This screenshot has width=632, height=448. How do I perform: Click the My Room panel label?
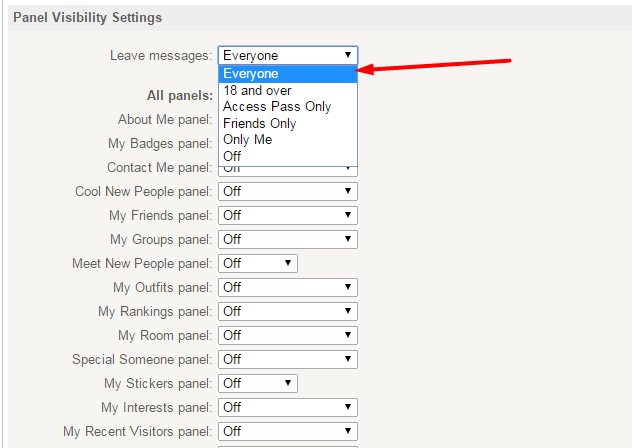click(165, 336)
